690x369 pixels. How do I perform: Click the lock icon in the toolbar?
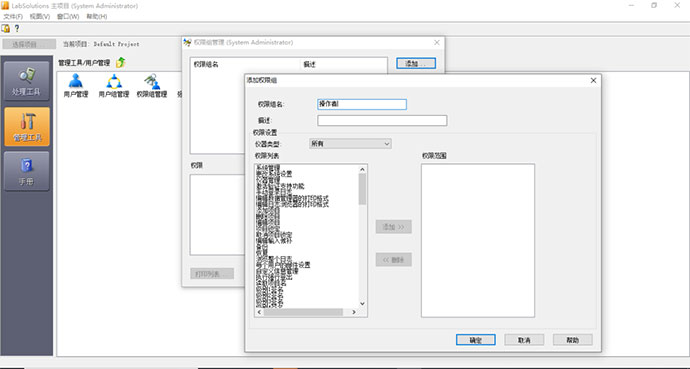pos(6,29)
